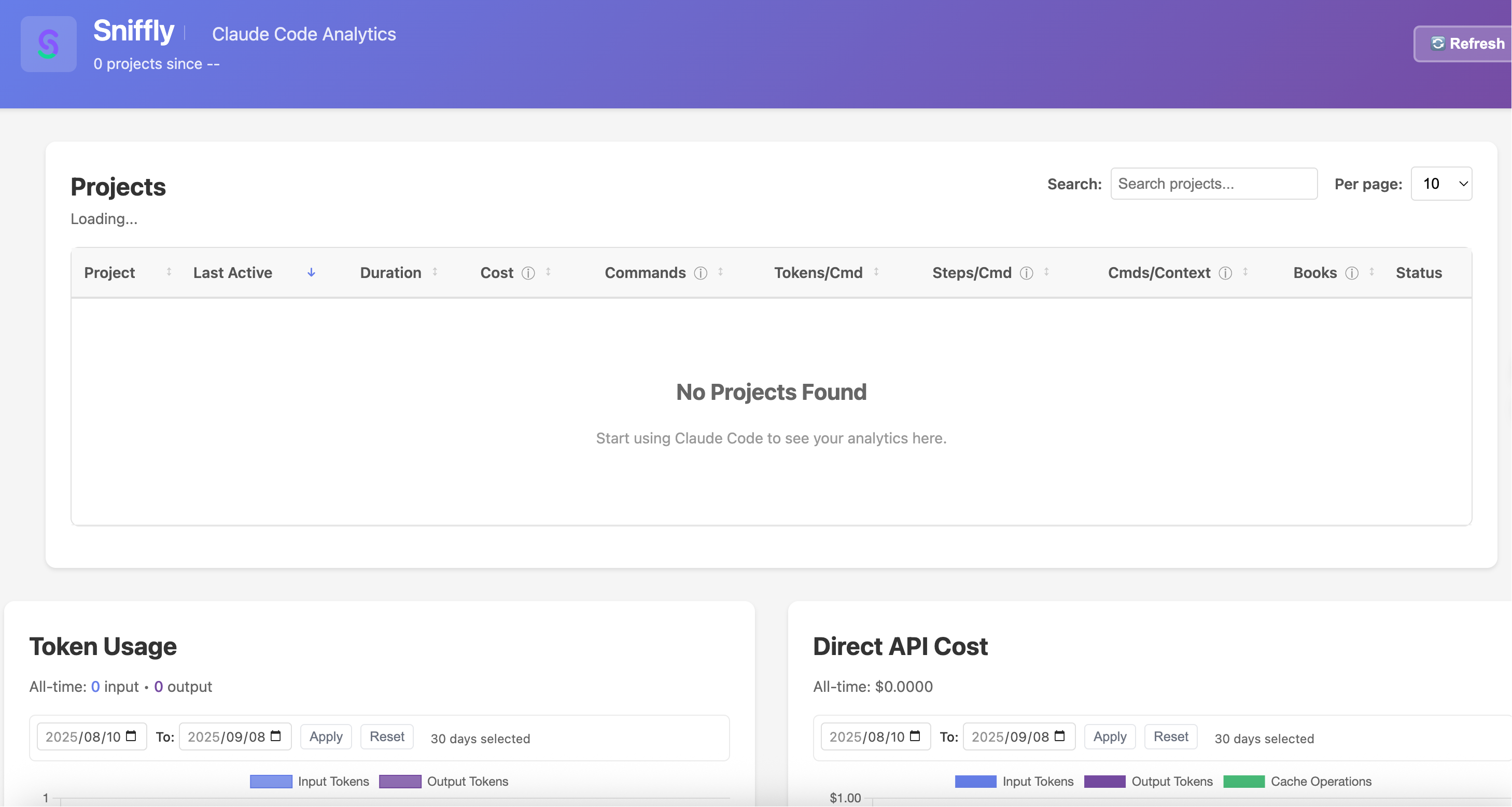Reset the Direct API Cost date range
The height and width of the screenshot is (807, 1512).
1171,736
